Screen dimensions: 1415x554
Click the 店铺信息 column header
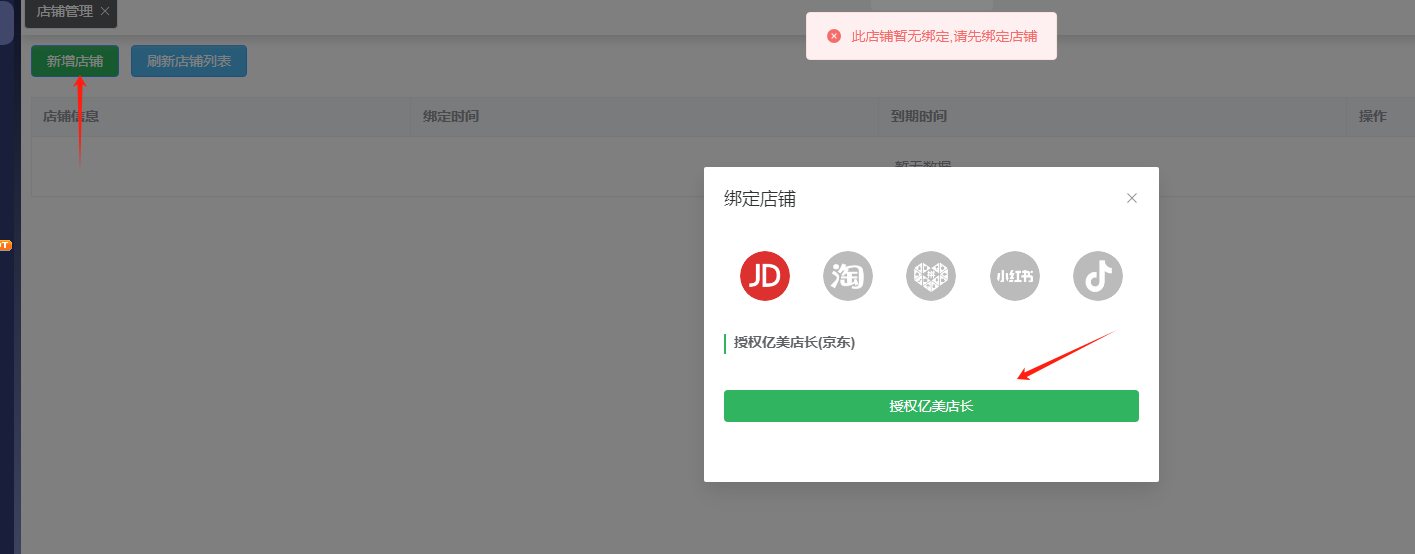tap(71, 116)
